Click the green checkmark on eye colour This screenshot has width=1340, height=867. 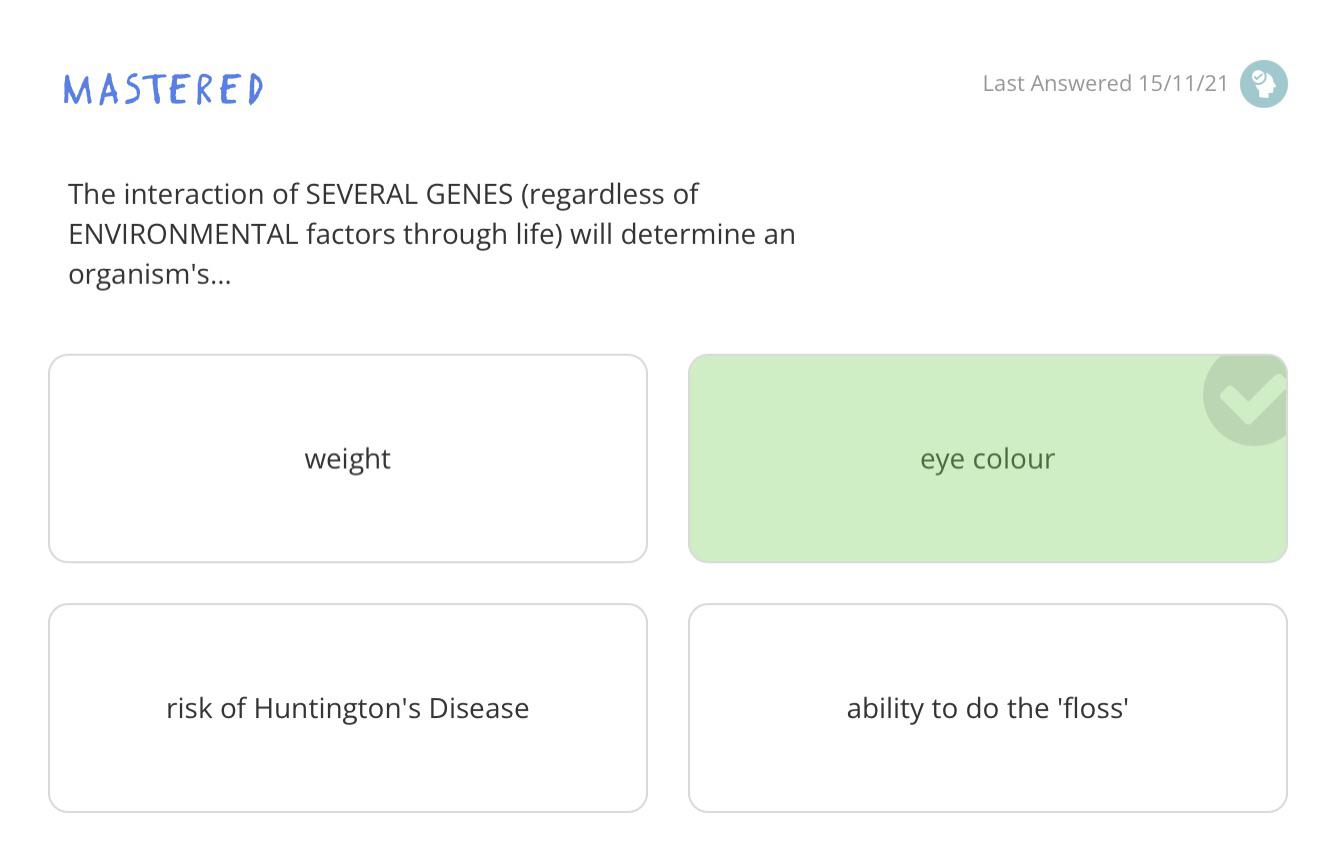(1248, 398)
